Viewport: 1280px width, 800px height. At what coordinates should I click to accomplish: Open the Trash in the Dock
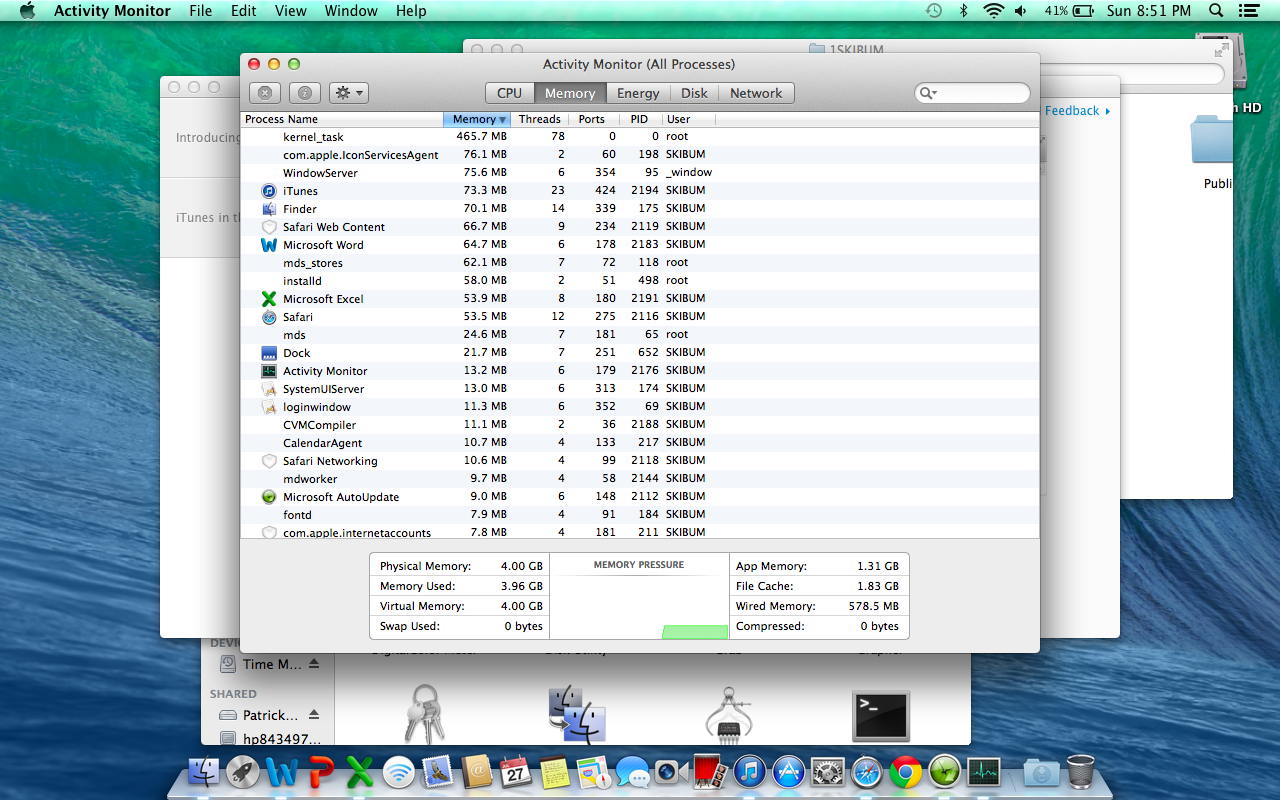pos(1081,772)
